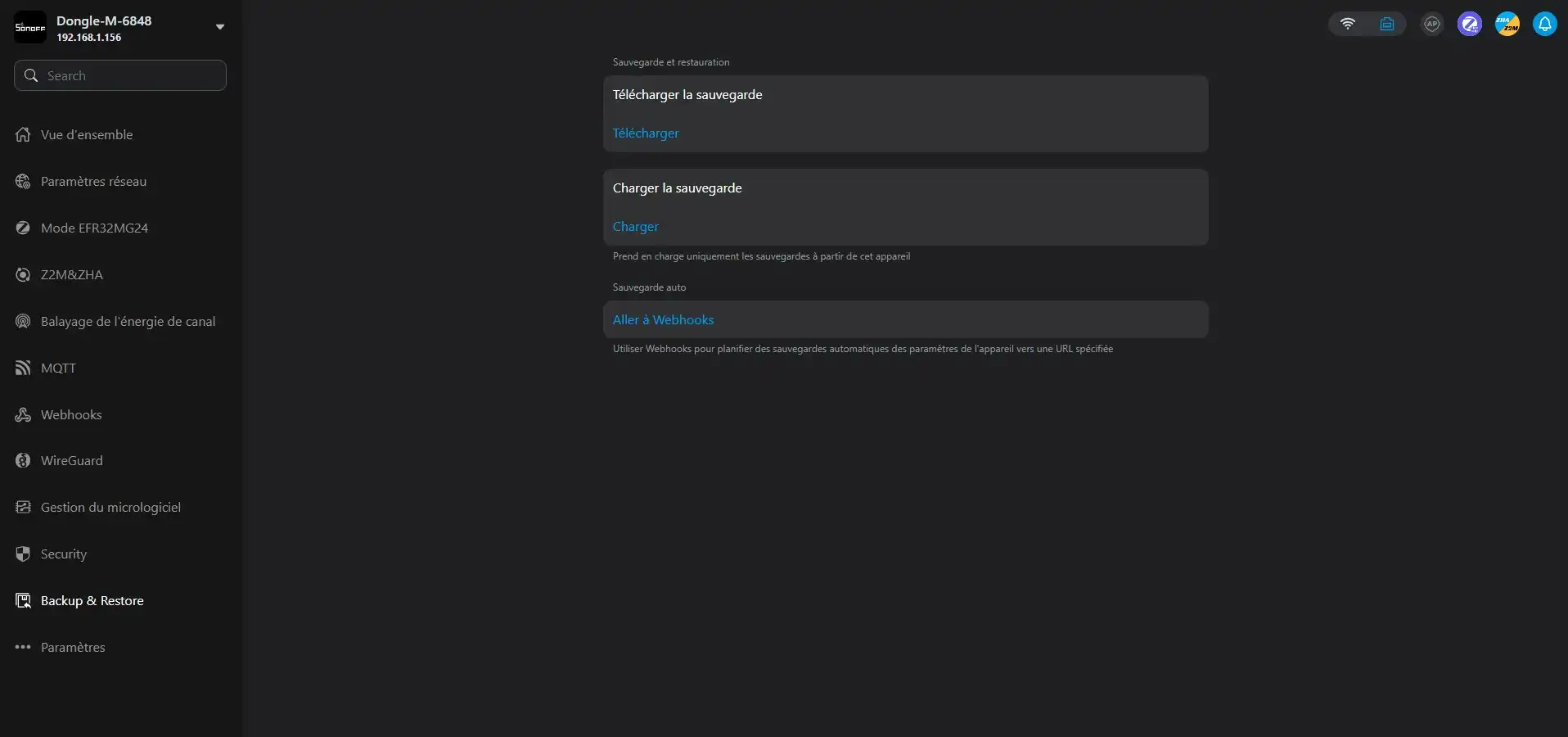The height and width of the screenshot is (737, 1568).
Task: Click the Ethernet port icon
Action: [1386, 24]
